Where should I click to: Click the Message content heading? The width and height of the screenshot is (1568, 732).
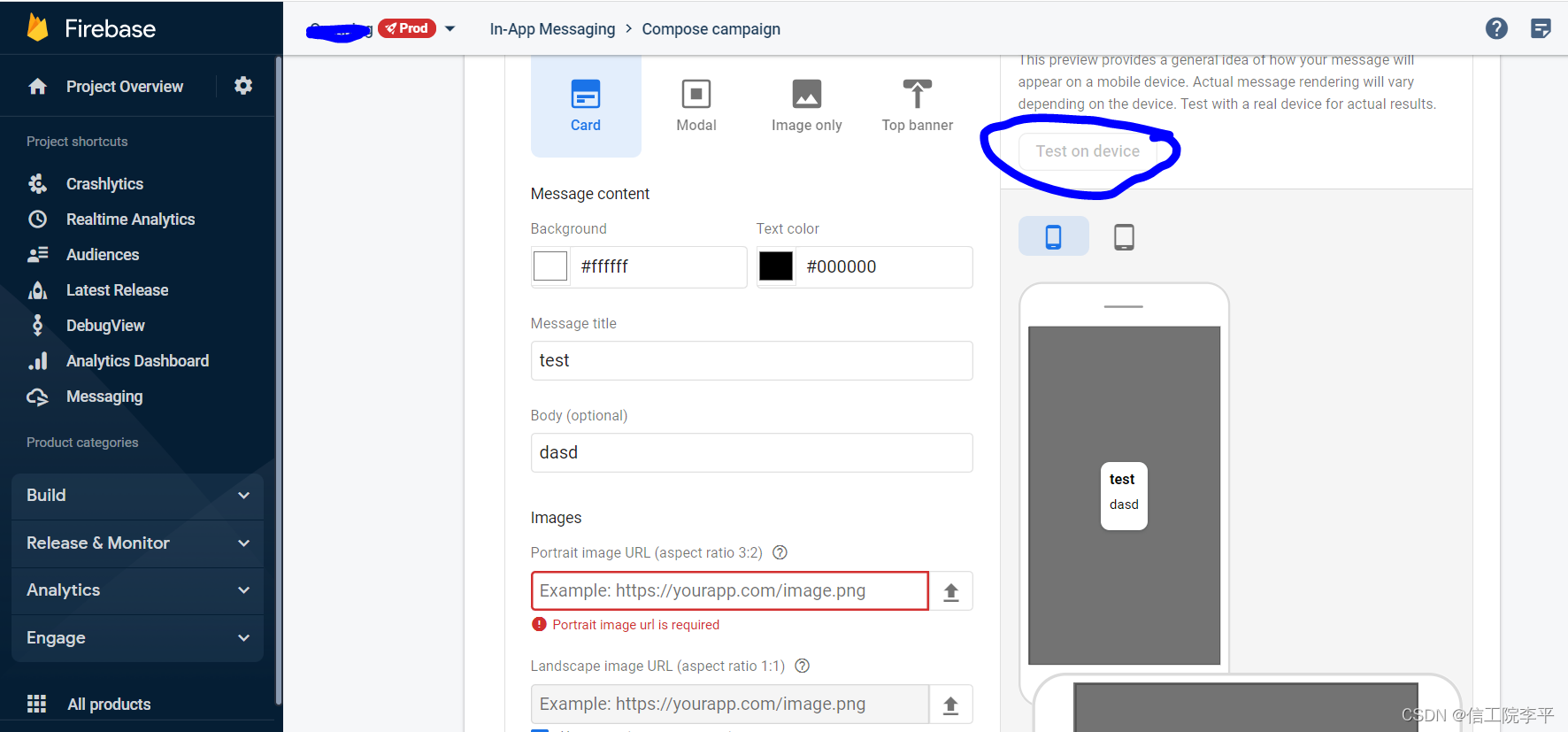pyautogui.click(x=590, y=194)
